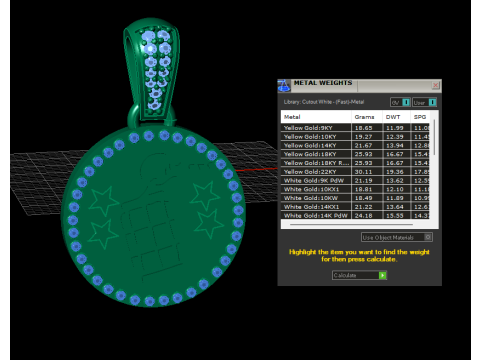The height and width of the screenshot is (360, 480).
Task: Sort by the Metal column header
Action: pyautogui.click(x=316, y=117)
